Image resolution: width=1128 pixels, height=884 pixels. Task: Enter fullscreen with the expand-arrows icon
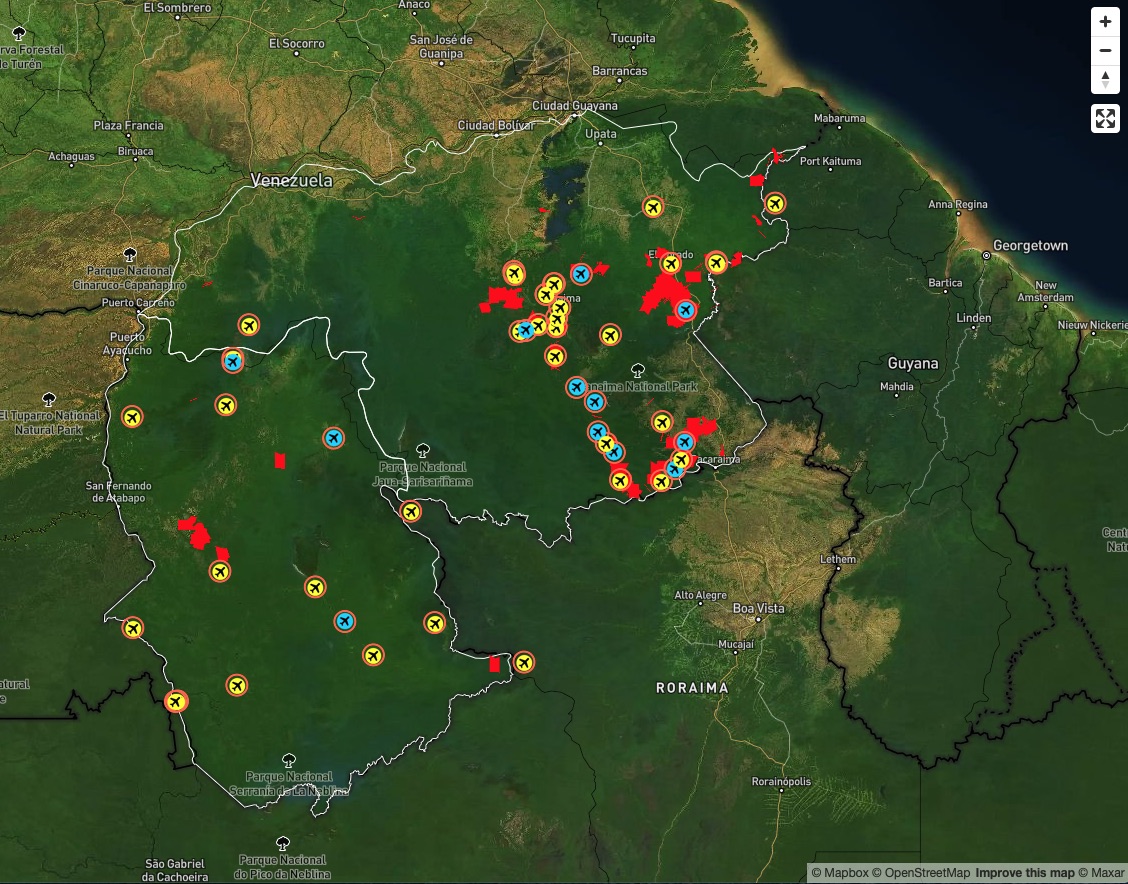tap(1105, 118)
